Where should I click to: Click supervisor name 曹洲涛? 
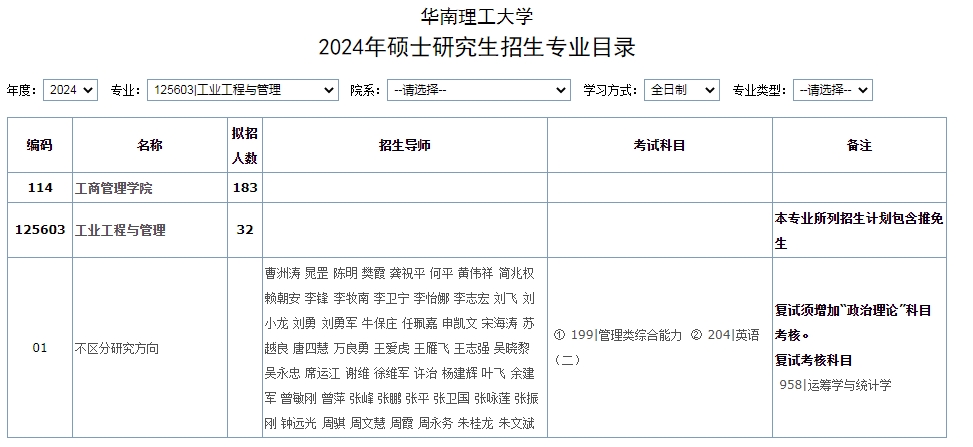282,273
